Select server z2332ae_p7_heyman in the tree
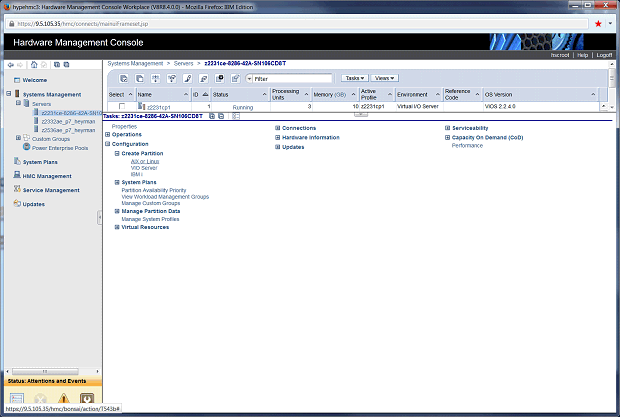 coord(68,121)
